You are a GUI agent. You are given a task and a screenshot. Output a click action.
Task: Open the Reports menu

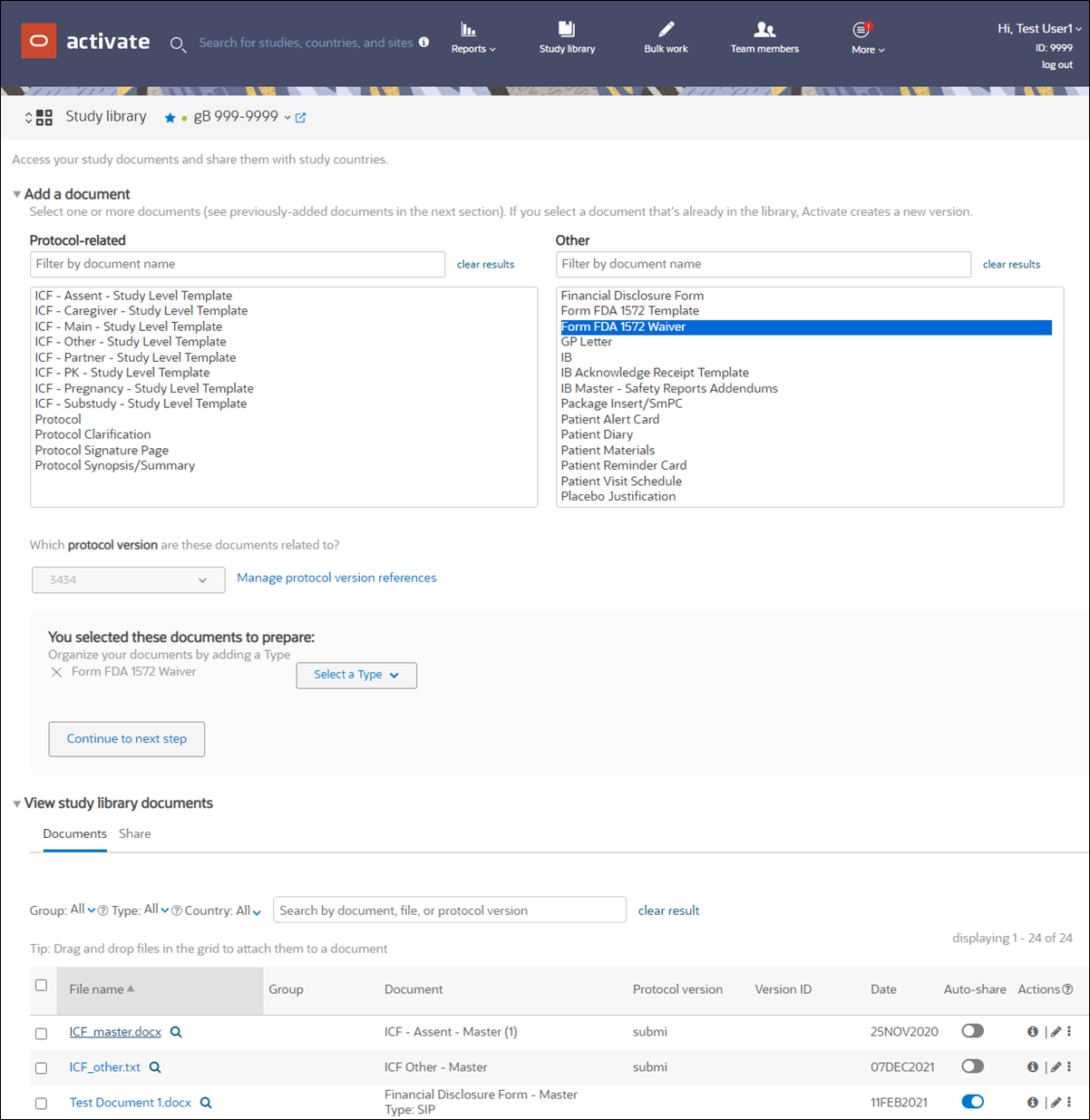[473, 38]
